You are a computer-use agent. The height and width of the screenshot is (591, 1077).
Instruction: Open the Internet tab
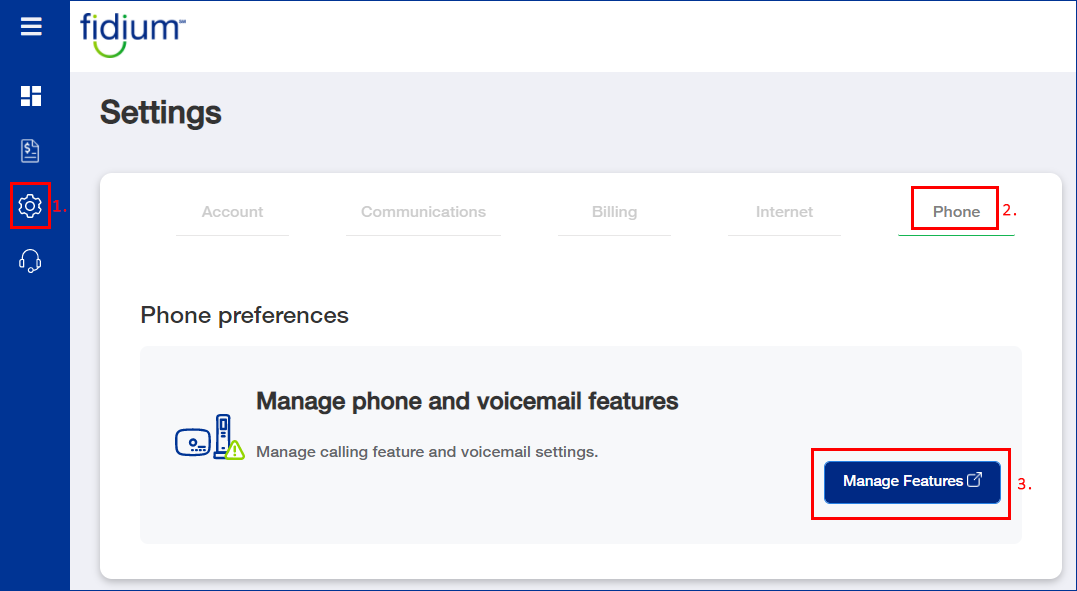784,211
